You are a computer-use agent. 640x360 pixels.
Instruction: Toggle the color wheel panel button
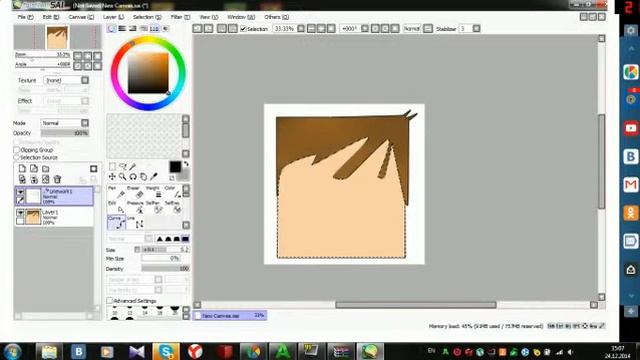111,29
